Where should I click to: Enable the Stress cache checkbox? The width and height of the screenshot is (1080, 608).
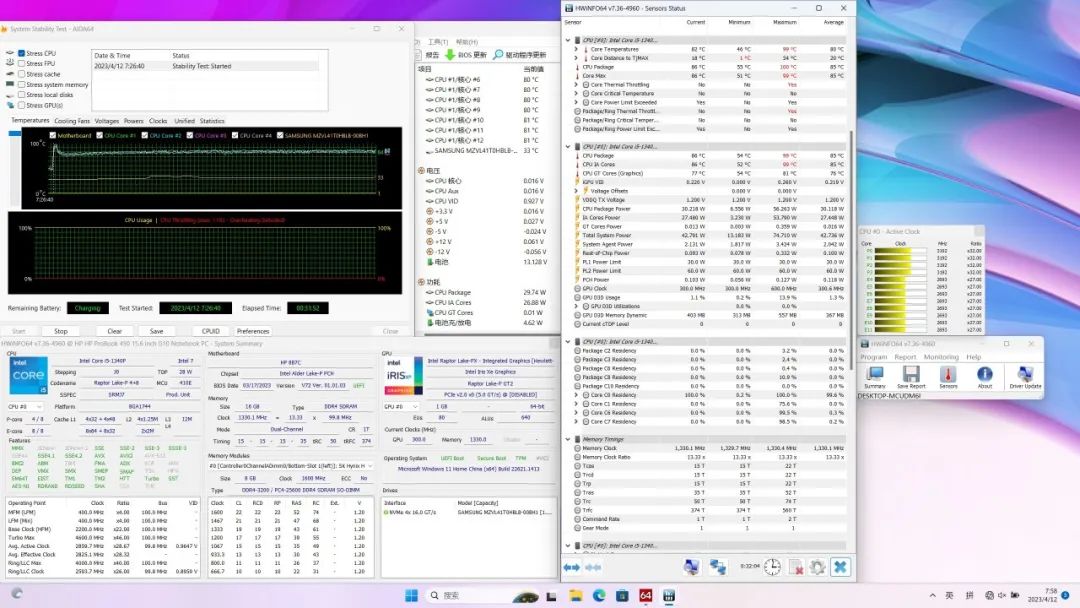[x=21, y=74]
